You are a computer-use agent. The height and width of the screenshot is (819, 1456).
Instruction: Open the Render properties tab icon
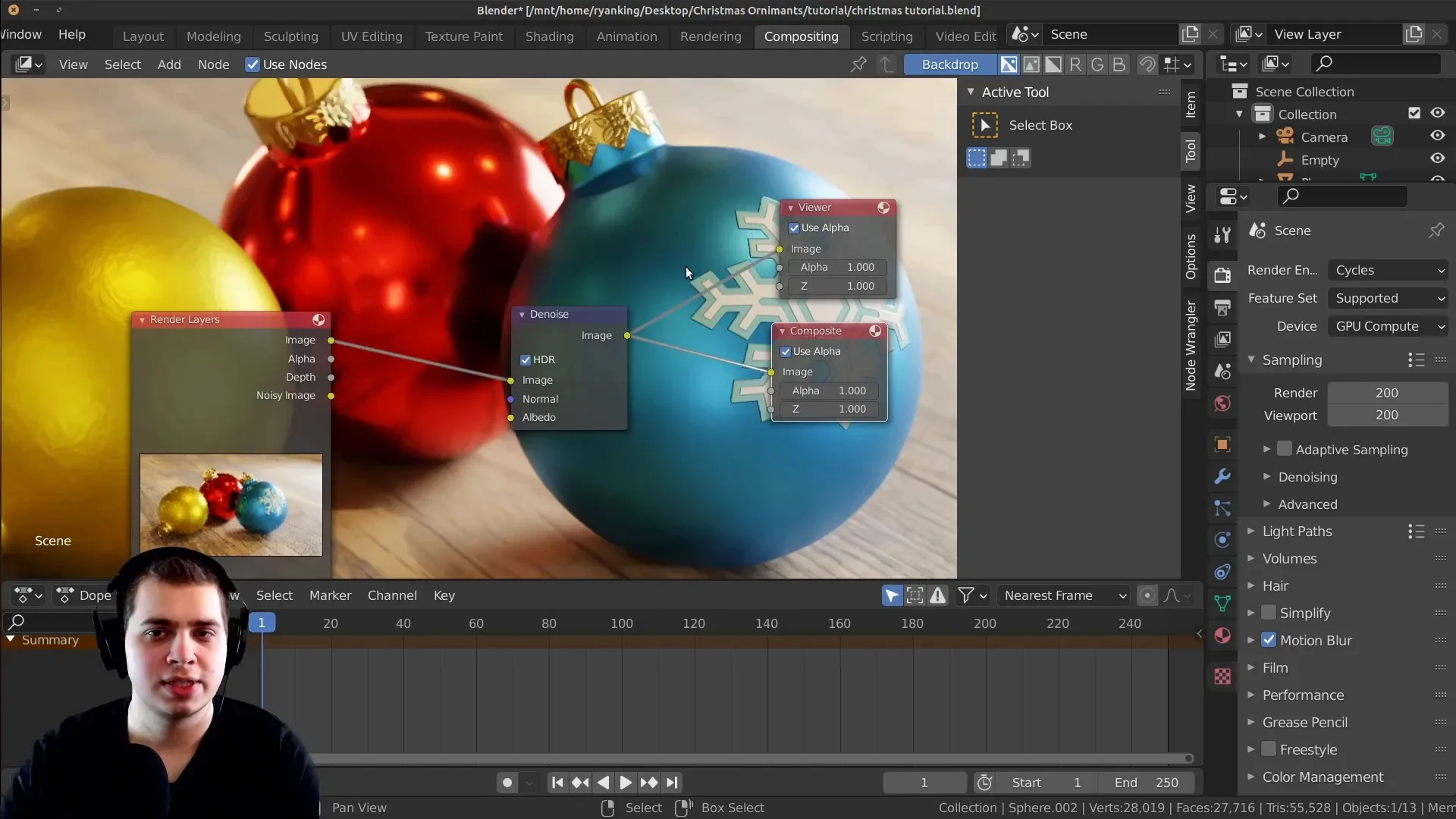(1222, 275)
